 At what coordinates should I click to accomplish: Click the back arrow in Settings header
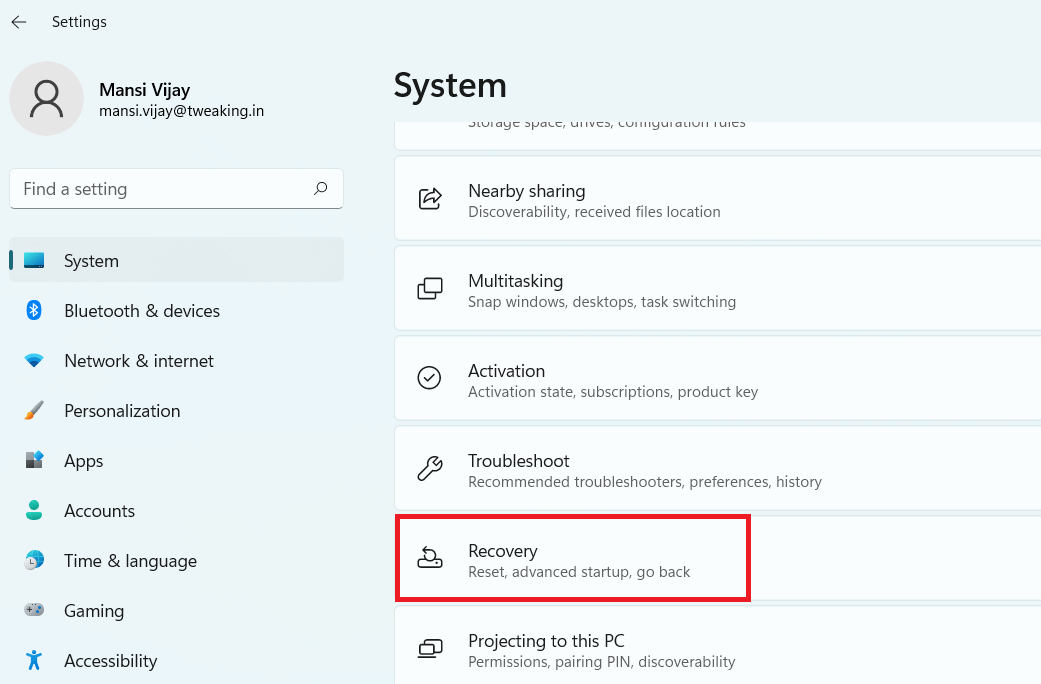tap(19, 22)
